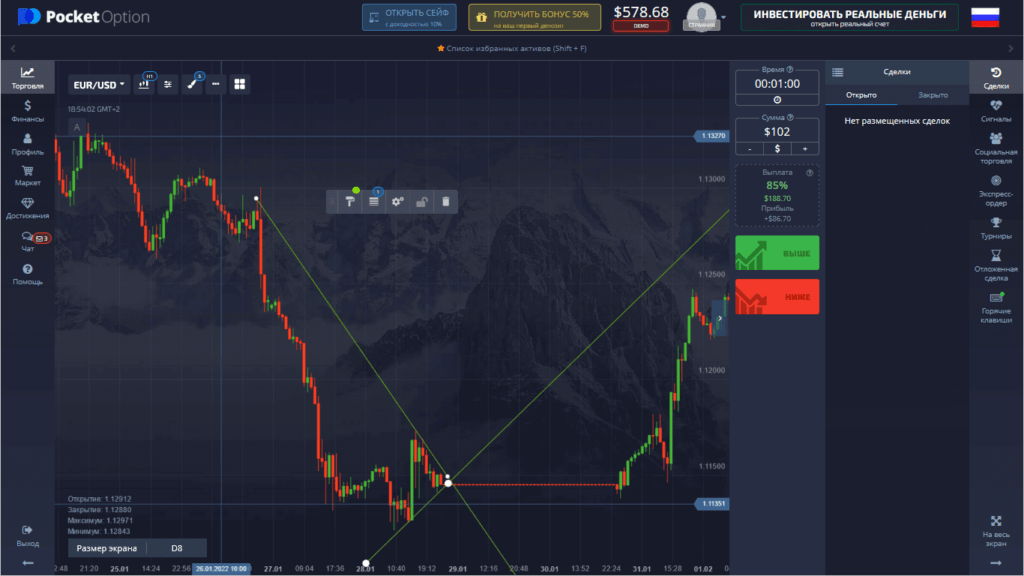Open Tournaments trophy icon
Viewport: 1024px width, 576px height.
[995, 228]
